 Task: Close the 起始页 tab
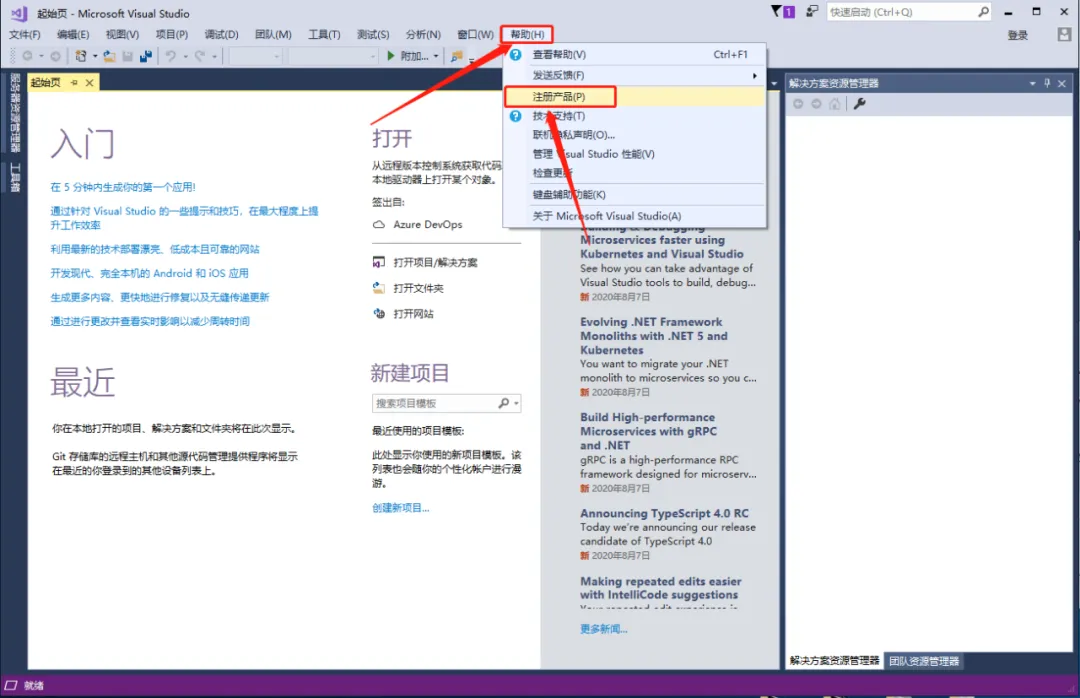90,83
